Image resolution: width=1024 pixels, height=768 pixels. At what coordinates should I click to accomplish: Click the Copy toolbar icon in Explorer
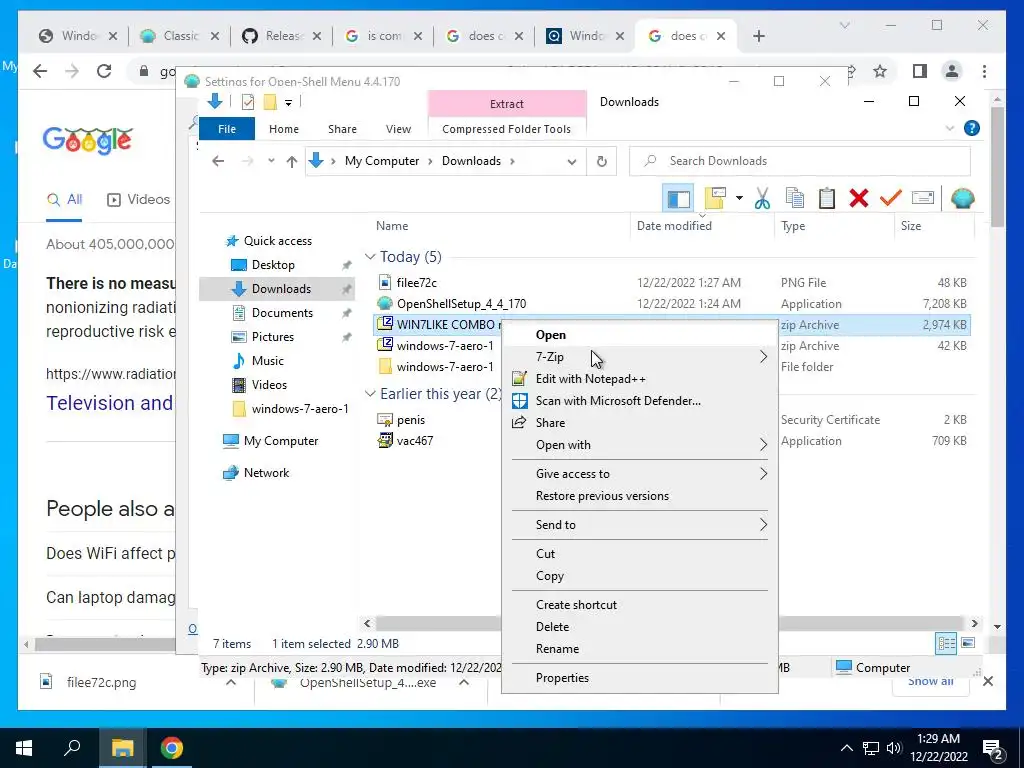[795, 198]
